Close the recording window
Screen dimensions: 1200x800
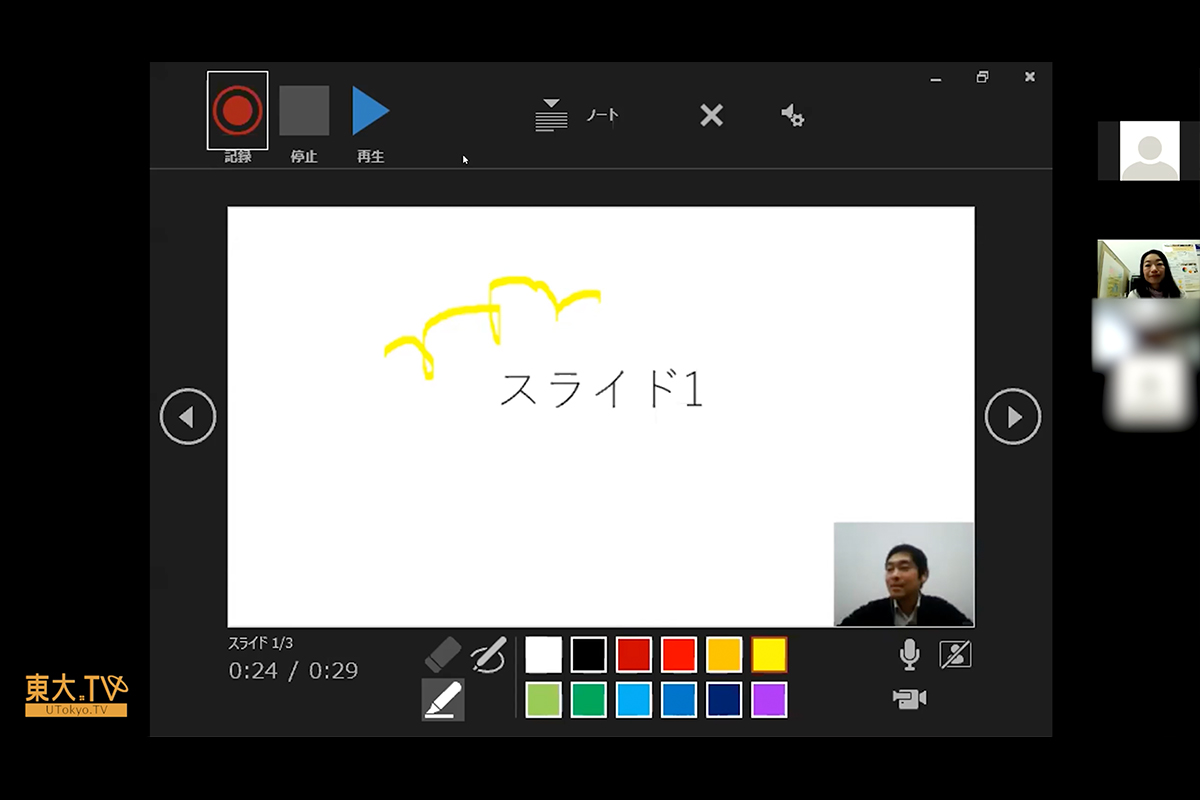(x=1030, y=77)
